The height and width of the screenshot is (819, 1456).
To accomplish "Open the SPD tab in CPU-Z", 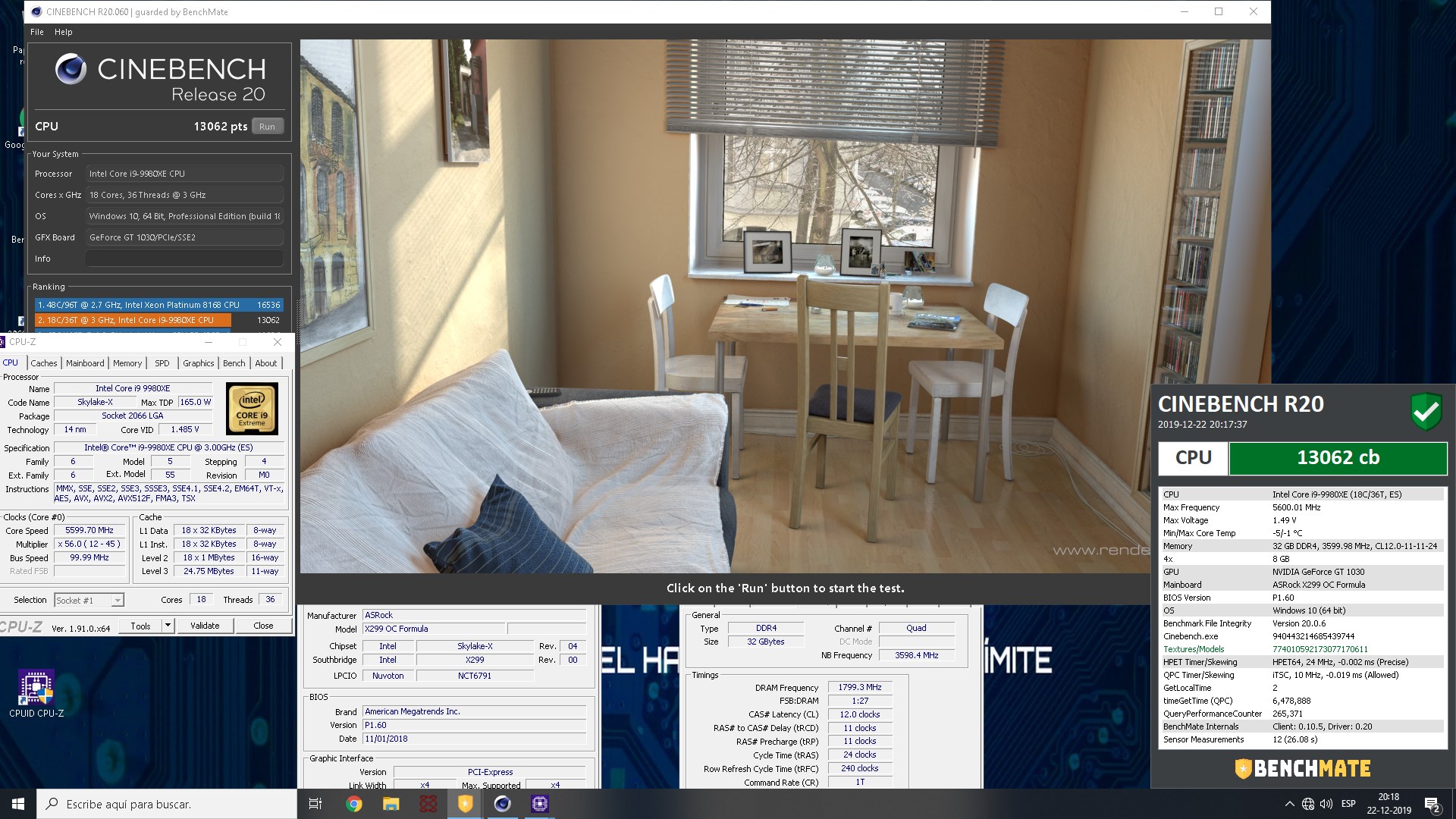I will [162, 363].
